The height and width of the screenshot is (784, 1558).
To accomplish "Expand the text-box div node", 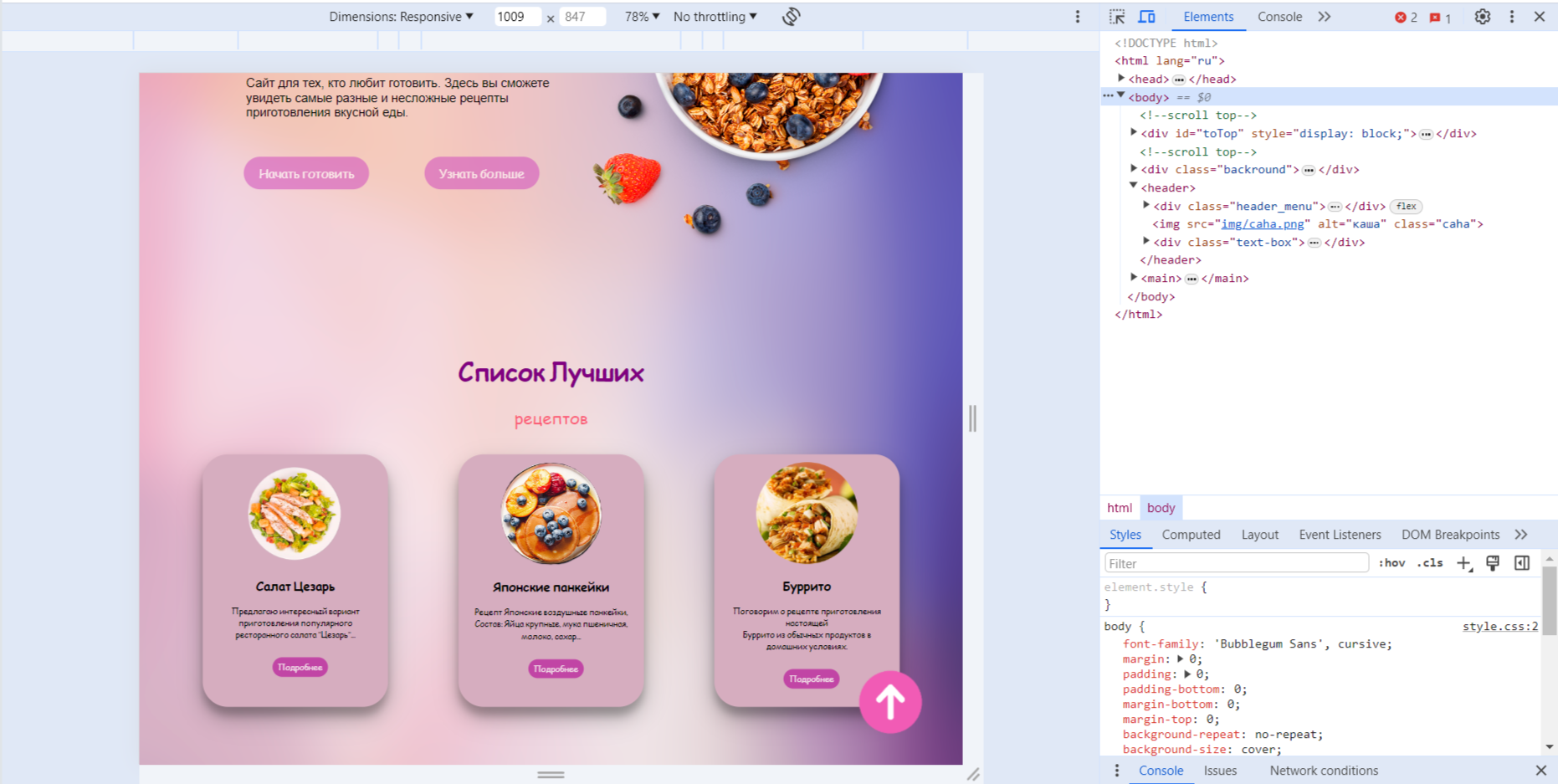I will [x=1146, y=242].
